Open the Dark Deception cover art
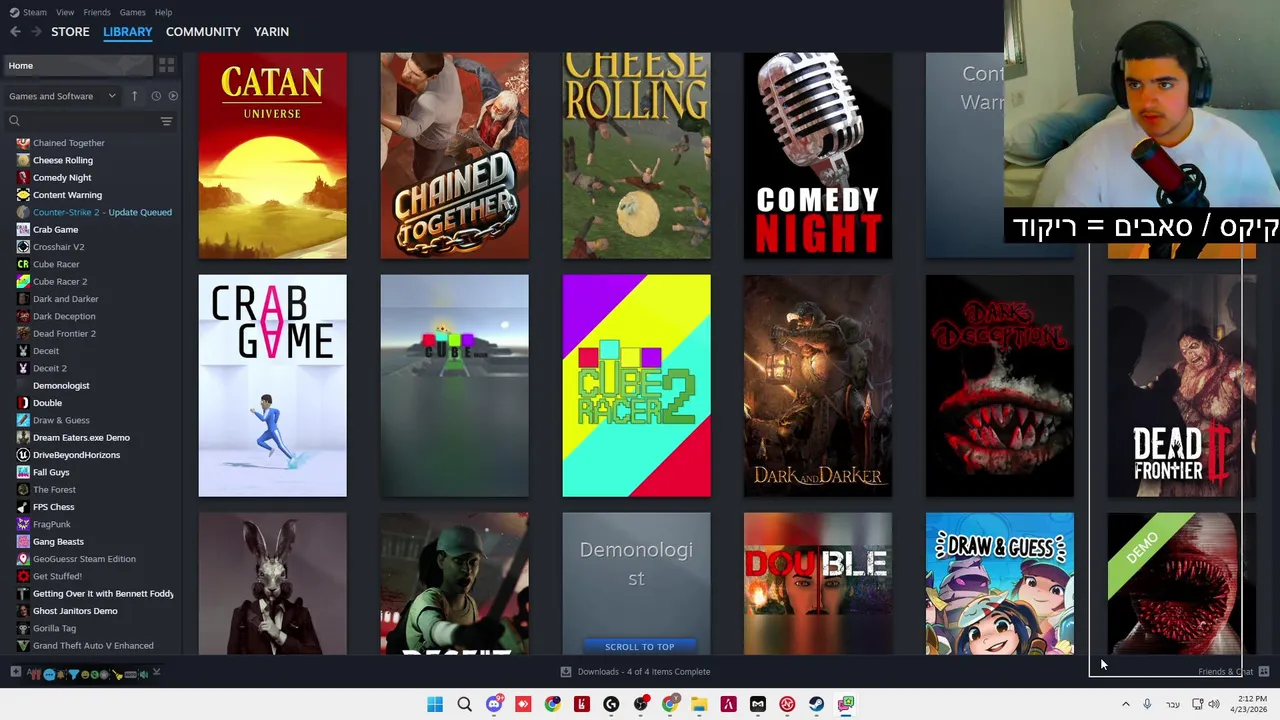Screen dimensions: 1280x720 (x=1000, y=386)
